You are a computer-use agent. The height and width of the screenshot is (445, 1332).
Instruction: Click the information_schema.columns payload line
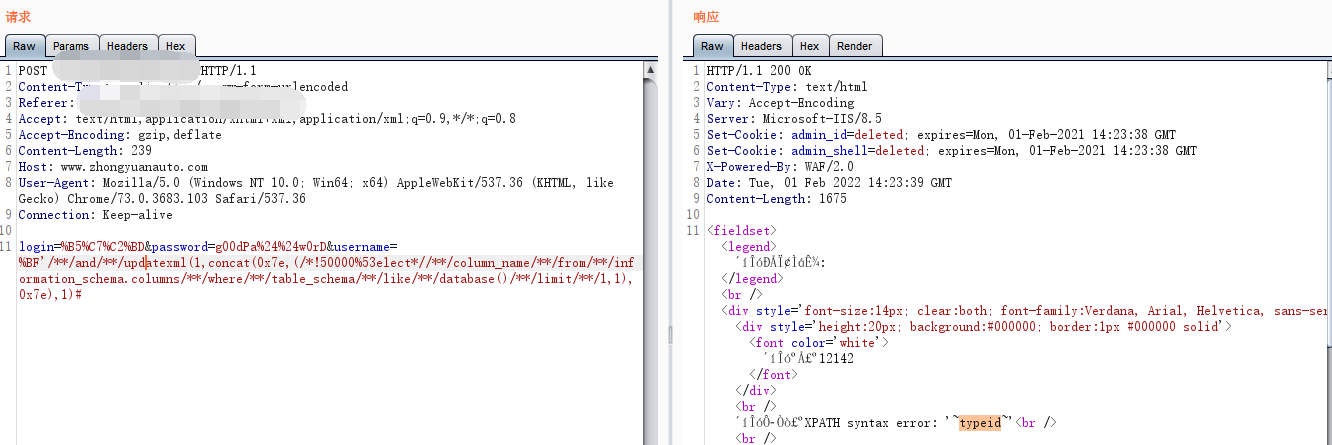[x=325, y=279]
